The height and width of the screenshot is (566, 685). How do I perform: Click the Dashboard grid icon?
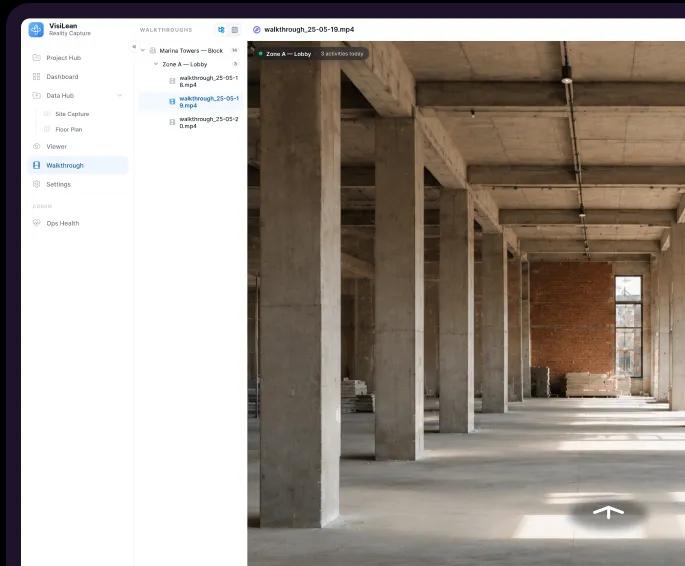(37, 76)
